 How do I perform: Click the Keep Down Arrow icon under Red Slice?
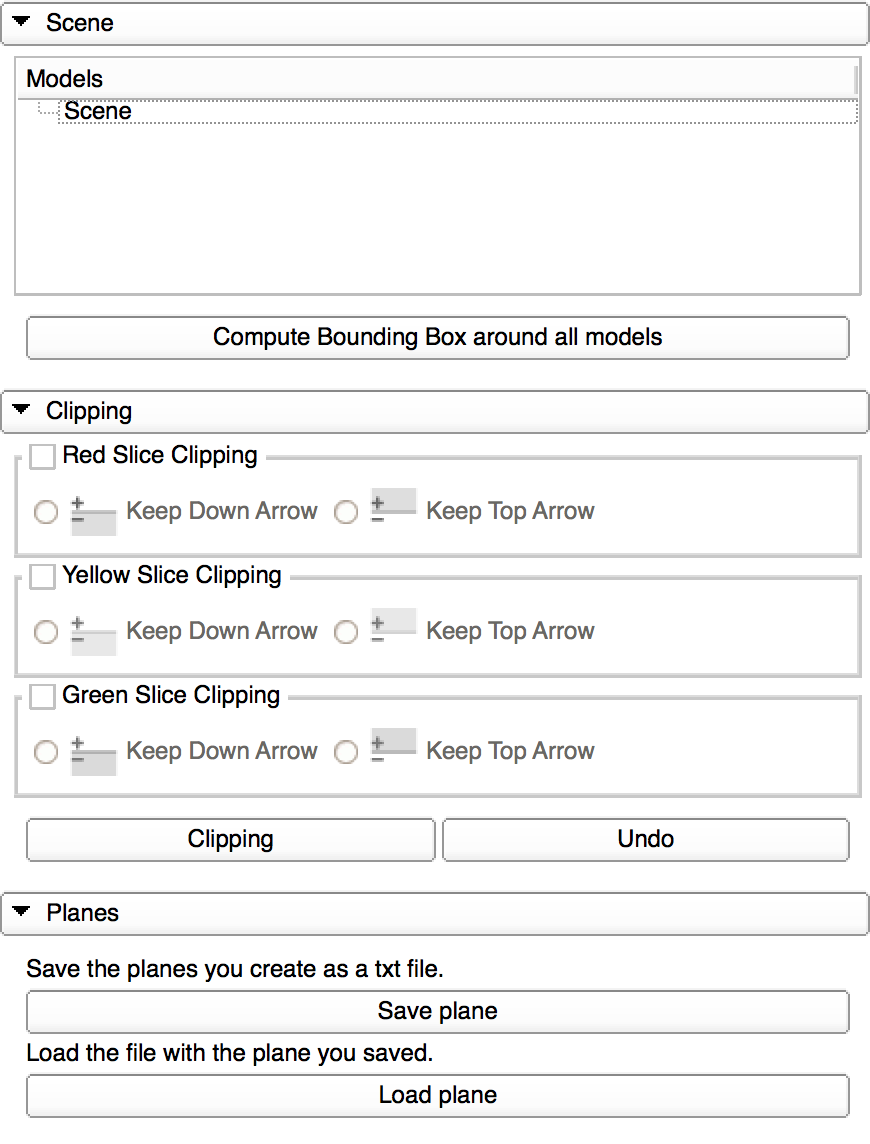[x=94, y=512]
